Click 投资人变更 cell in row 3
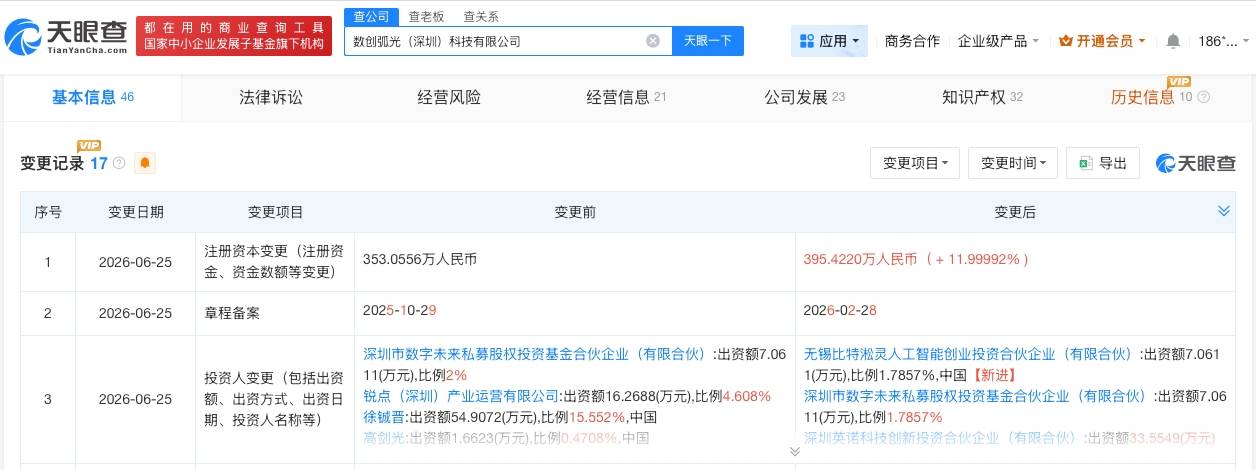The image size is (1256, 470). coord(275,399)
